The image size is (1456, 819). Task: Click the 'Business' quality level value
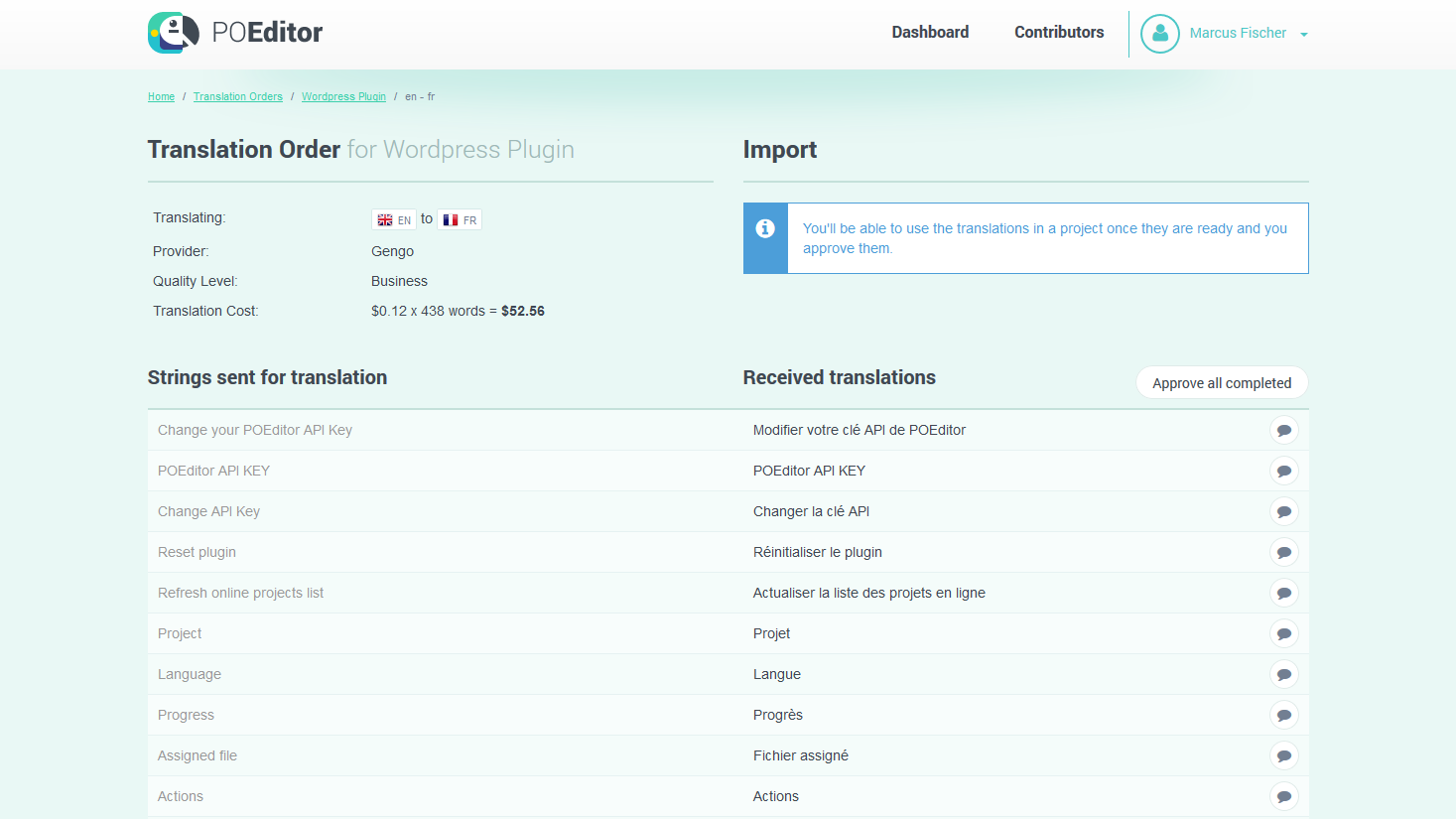point(399,281)
